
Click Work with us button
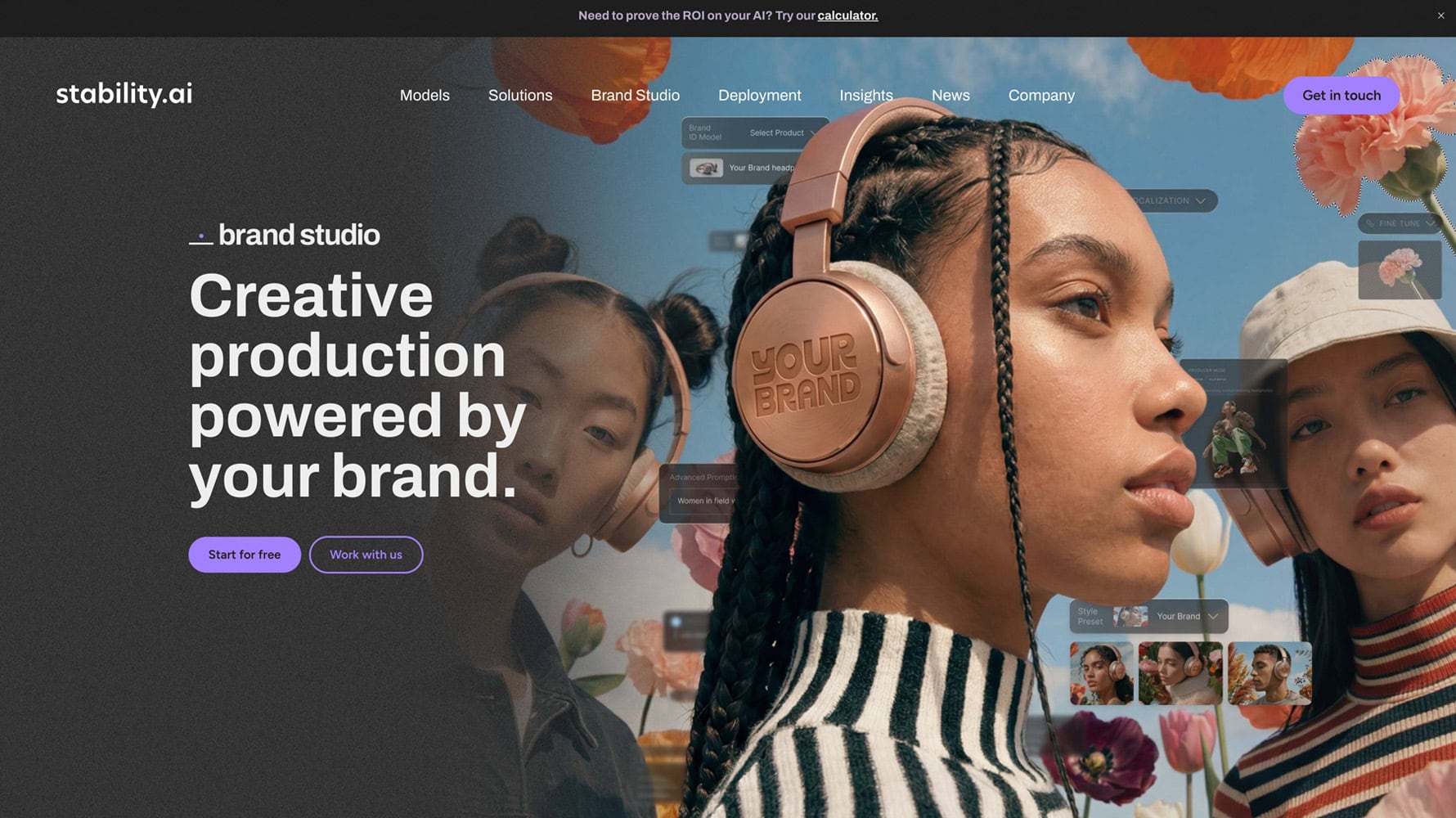point(366,555)
